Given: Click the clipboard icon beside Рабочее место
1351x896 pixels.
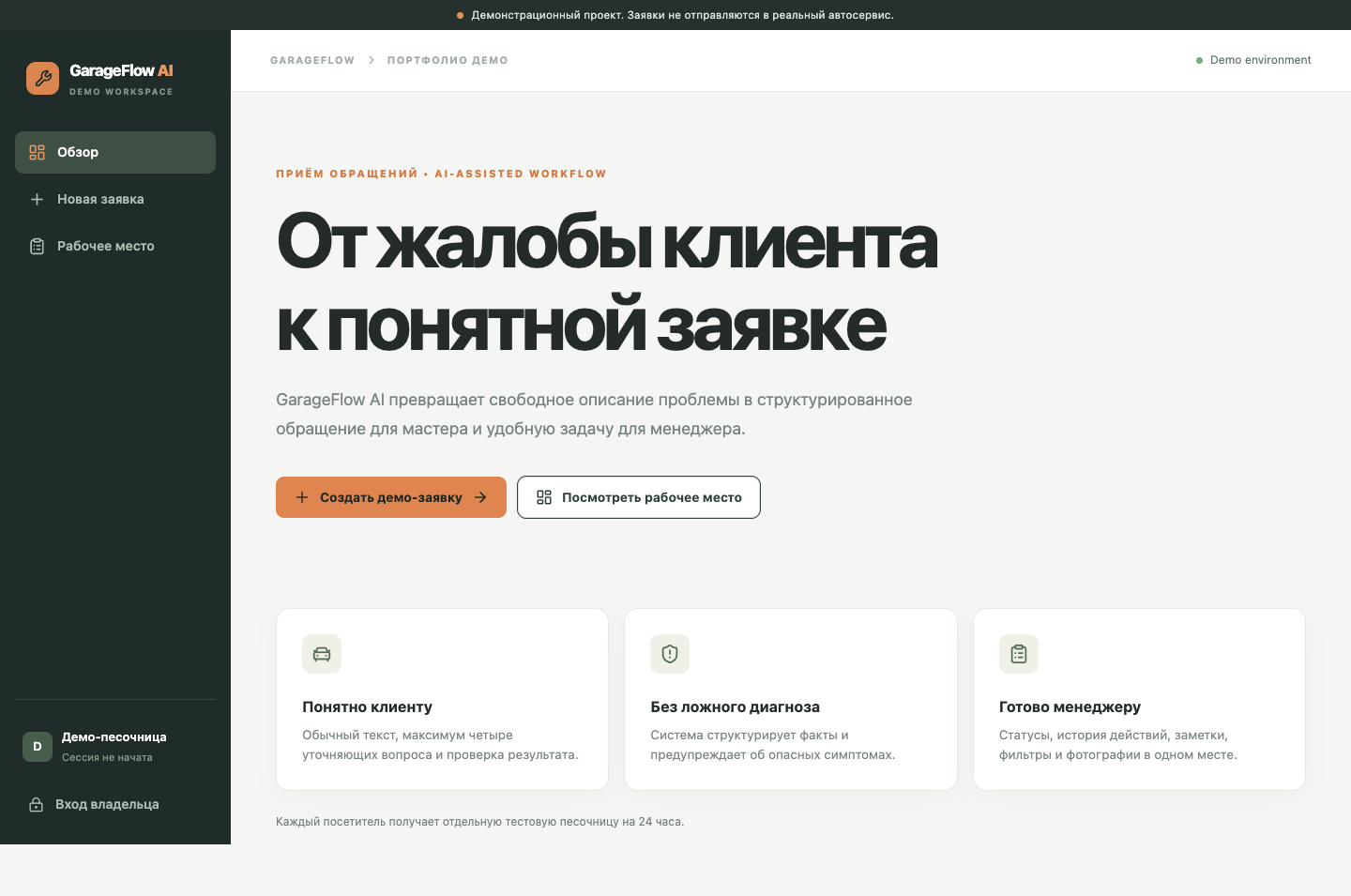Looking at the screenshot, I should pos(38,246).
